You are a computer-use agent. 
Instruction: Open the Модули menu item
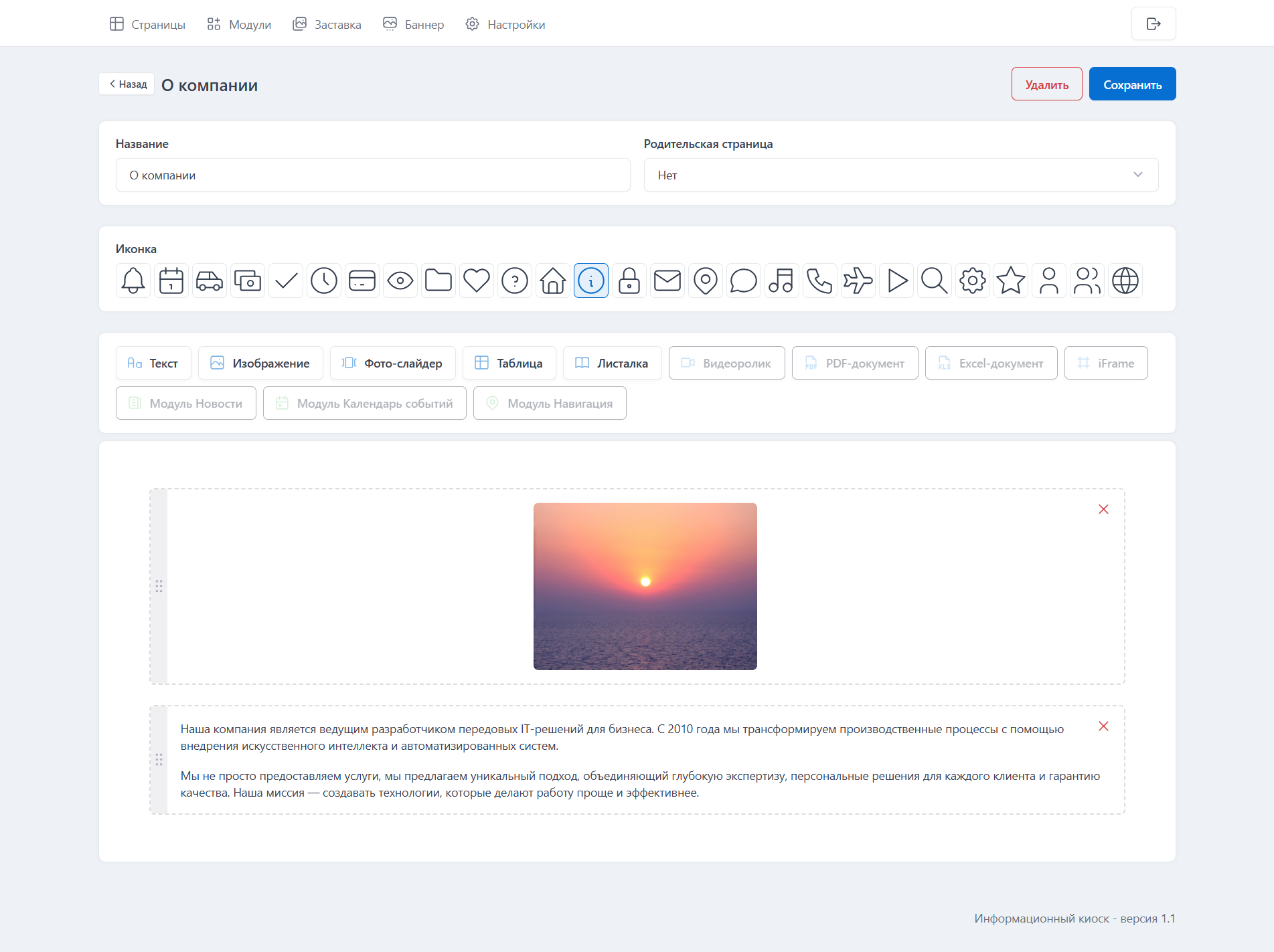(239, 25)
